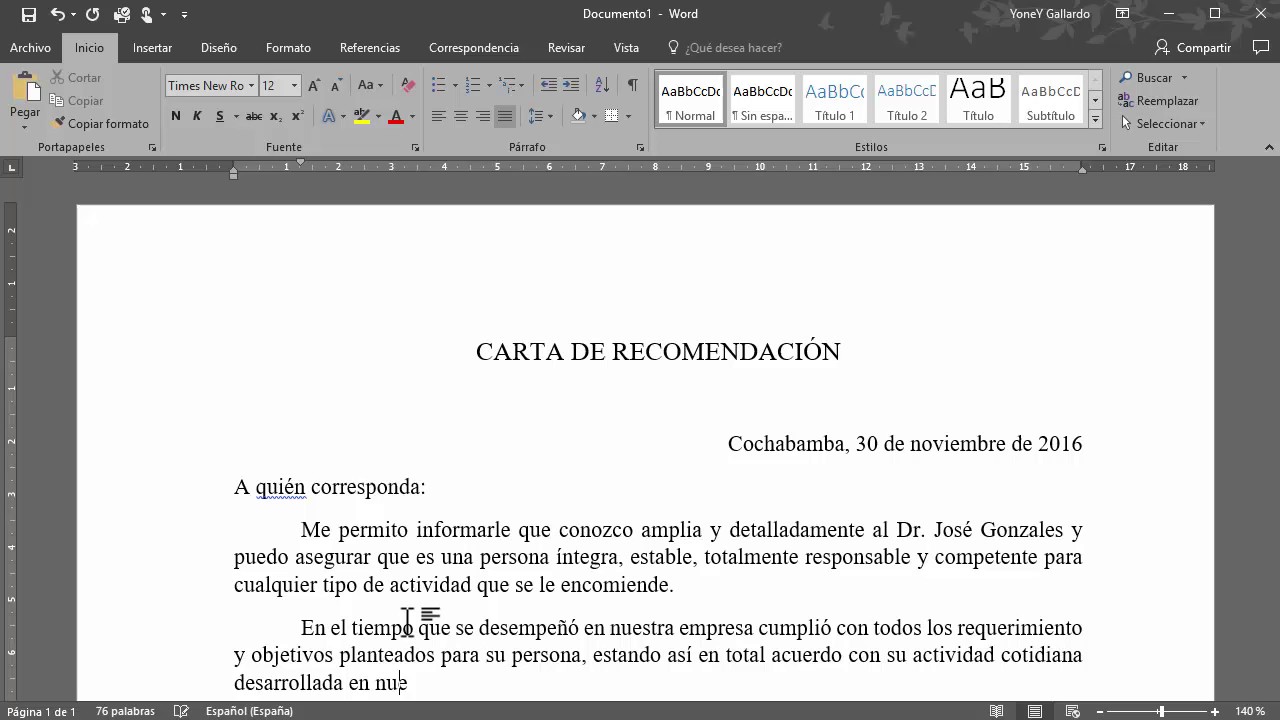Clear all formatting with the eraser icon

408,86
